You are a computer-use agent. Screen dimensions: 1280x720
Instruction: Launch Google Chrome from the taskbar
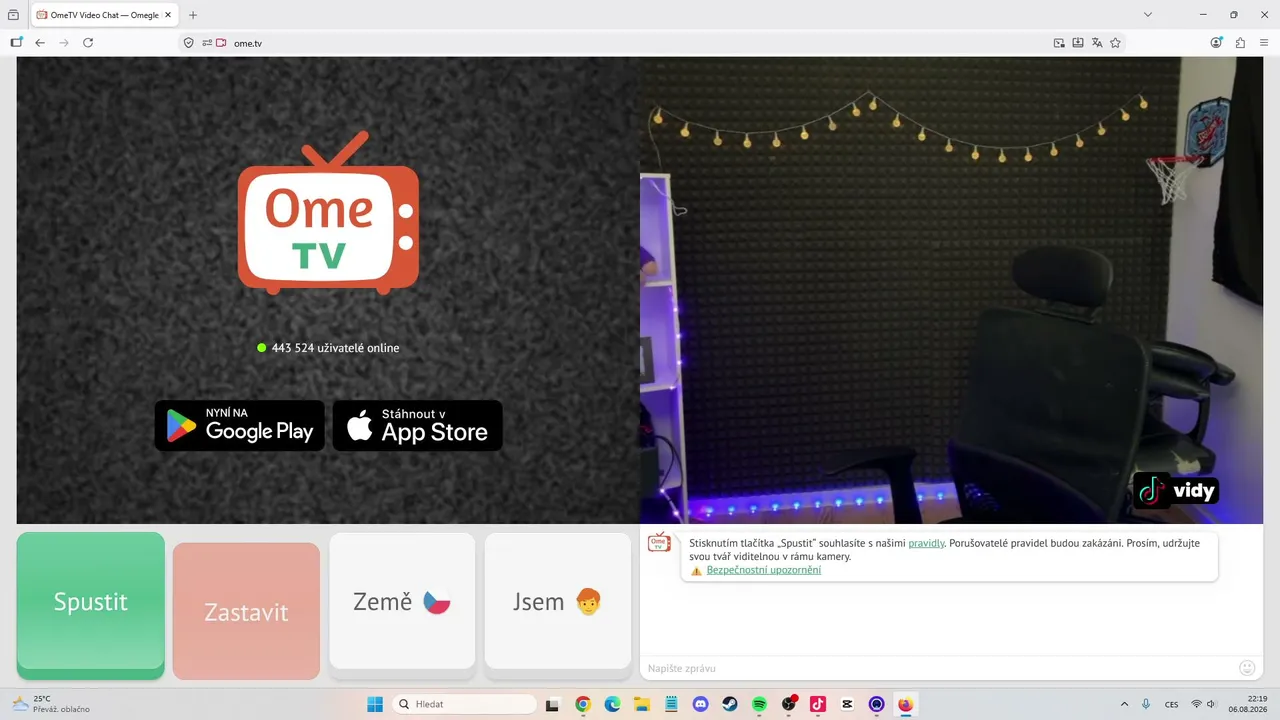[x=583, y=704]
